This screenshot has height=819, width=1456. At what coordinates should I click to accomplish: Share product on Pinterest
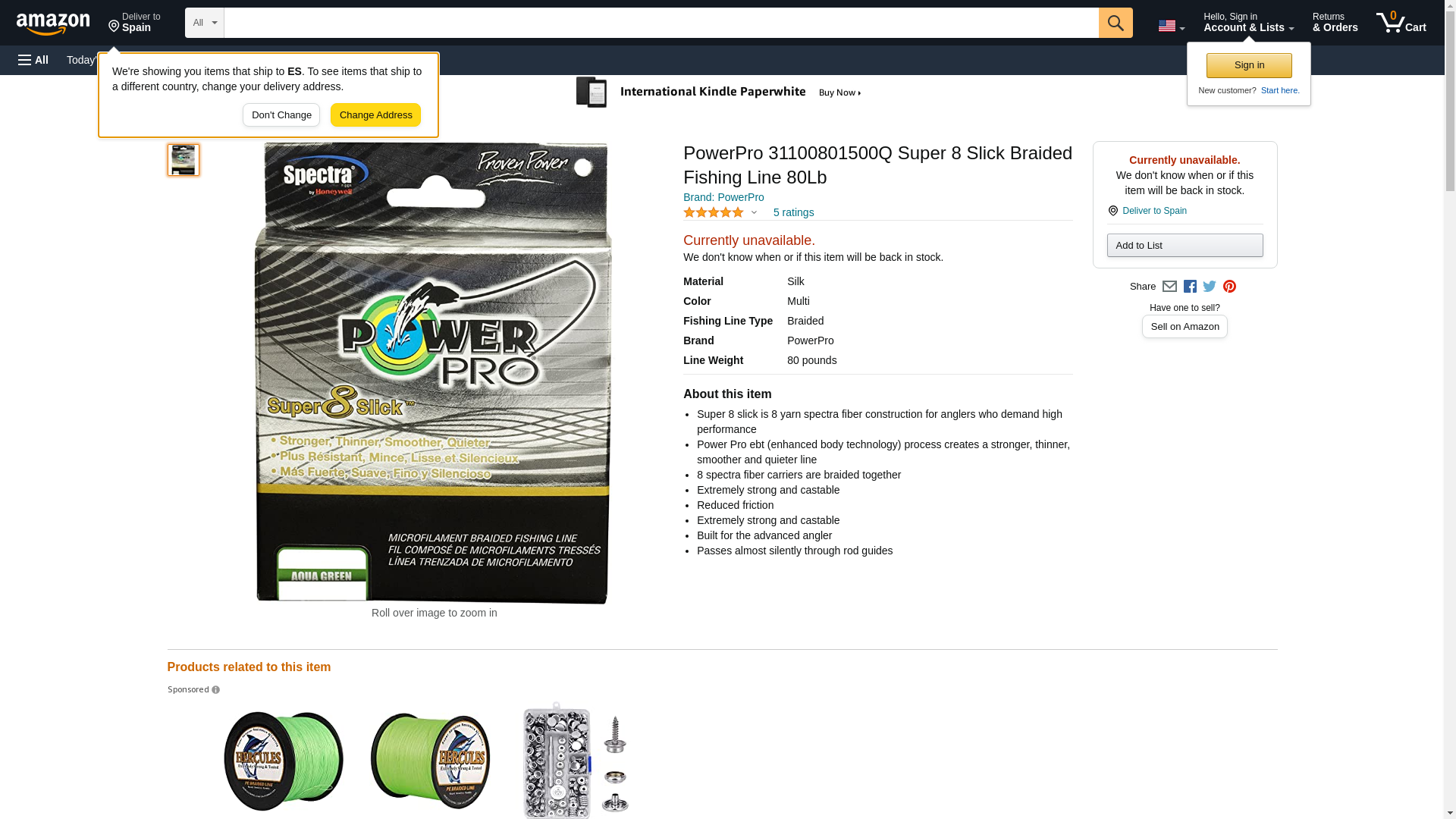[x=1229, y=287]
